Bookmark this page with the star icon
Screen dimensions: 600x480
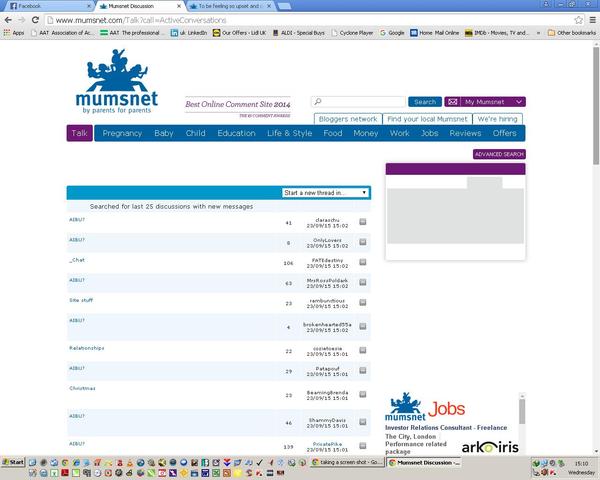[579, 20]
